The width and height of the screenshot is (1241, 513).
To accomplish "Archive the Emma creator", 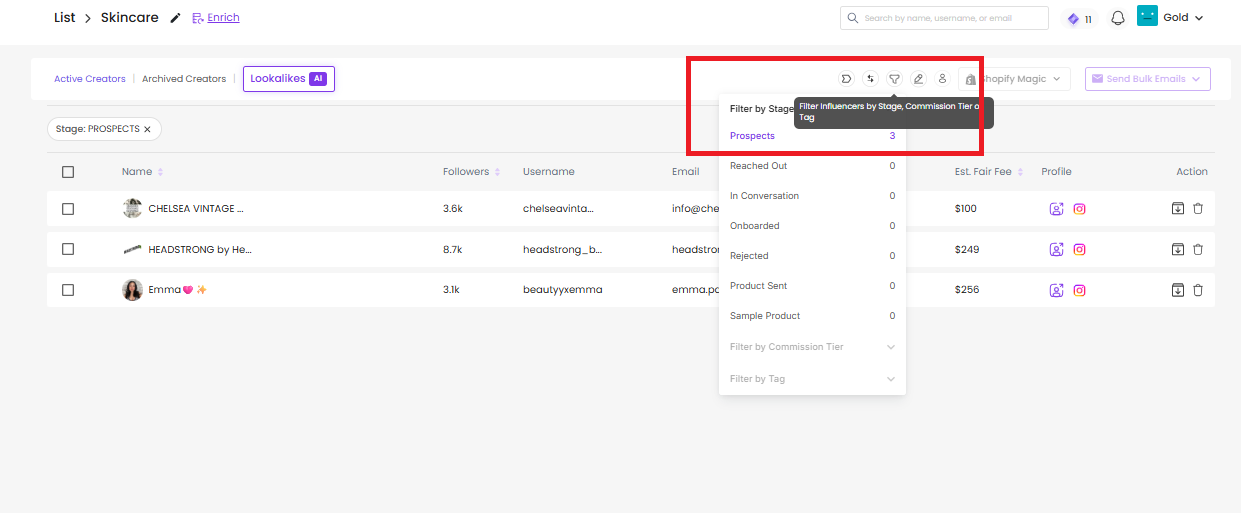I will [x=1178, y=290].
